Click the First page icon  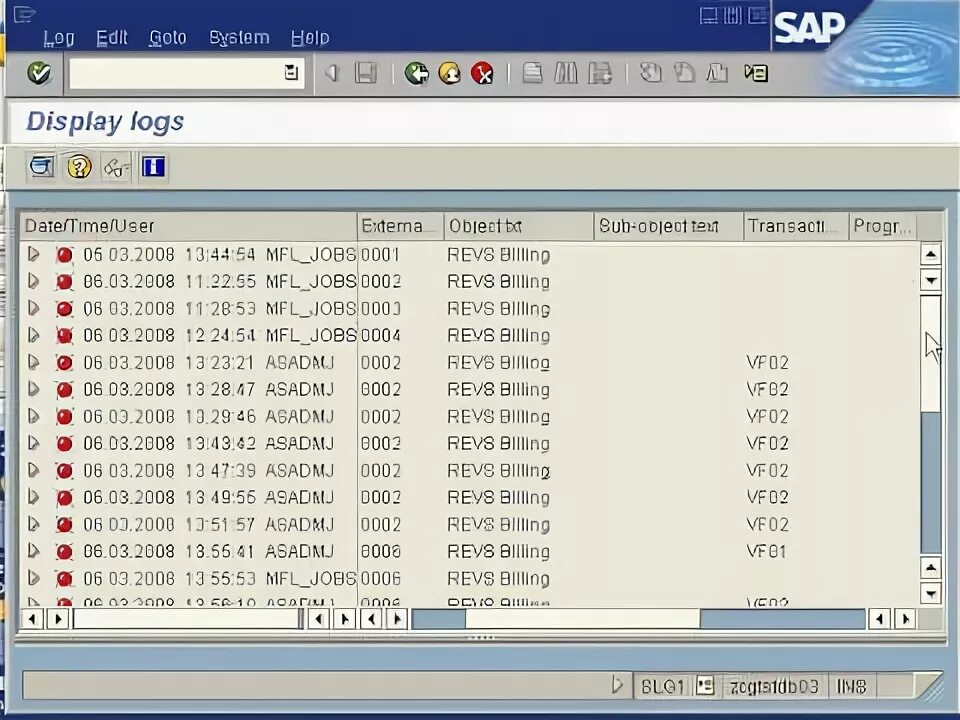click(x=651, y=73)
